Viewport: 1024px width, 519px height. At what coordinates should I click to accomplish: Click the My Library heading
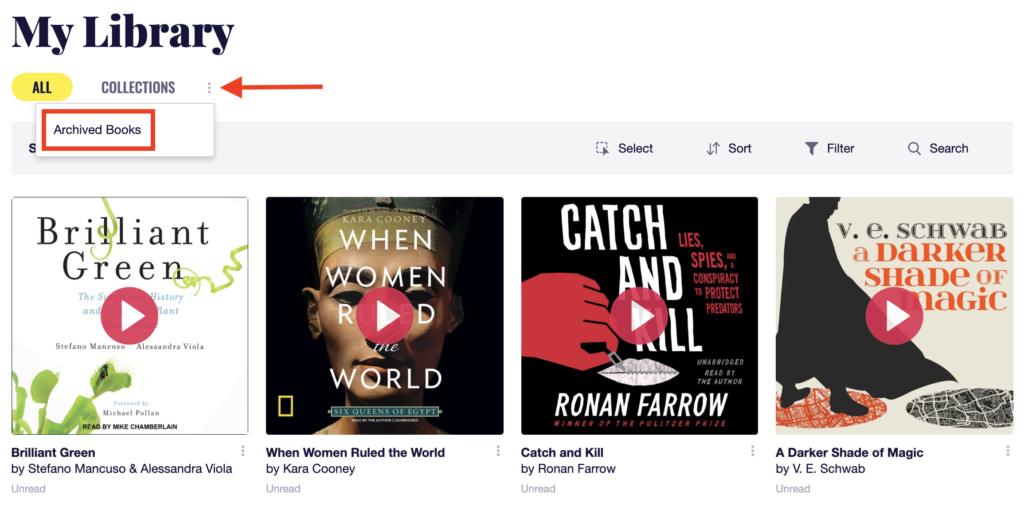(122, 33)
